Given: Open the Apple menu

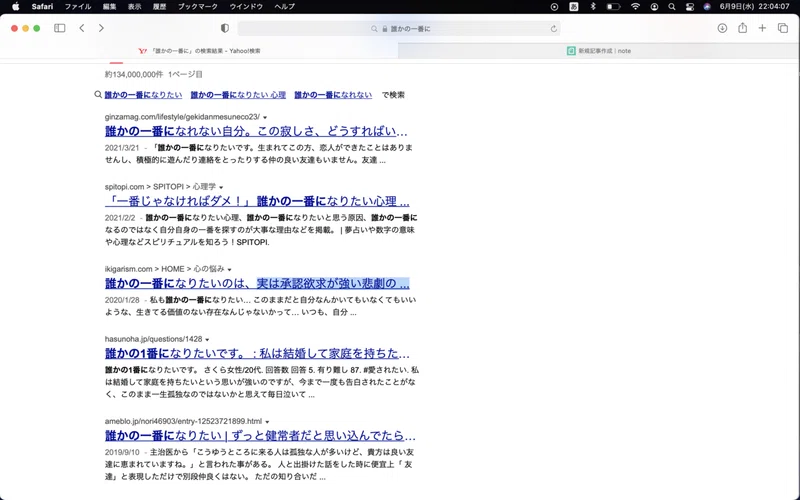Looking at the screenshot, I should [15, 7].
